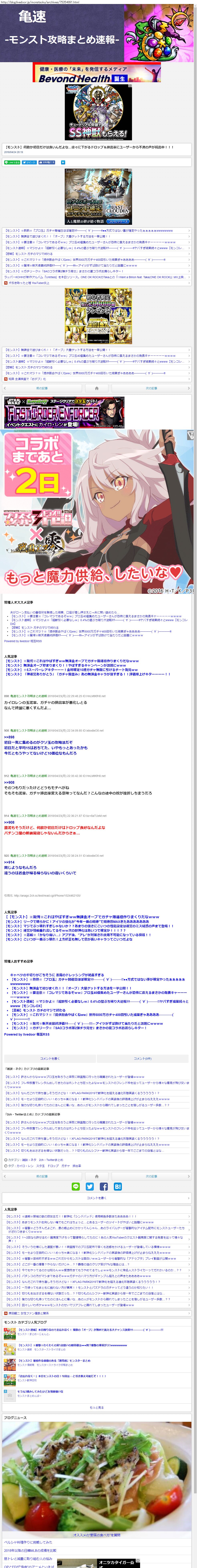Open the >>914 reply anchor link
This screenshot has width=197, height=1568.
click(9, 862)
